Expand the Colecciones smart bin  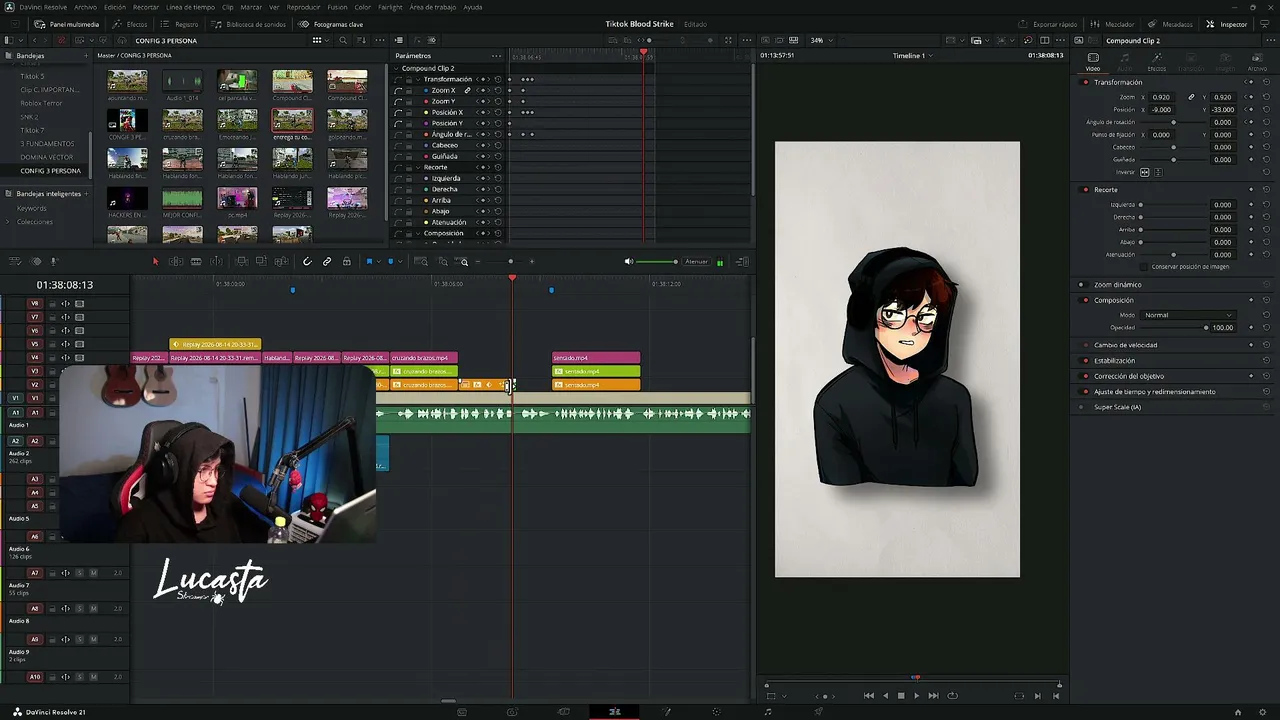(8, 222)
